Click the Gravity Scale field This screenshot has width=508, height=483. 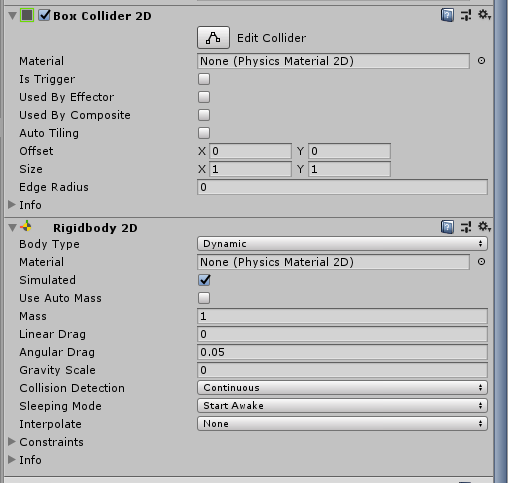342,370
